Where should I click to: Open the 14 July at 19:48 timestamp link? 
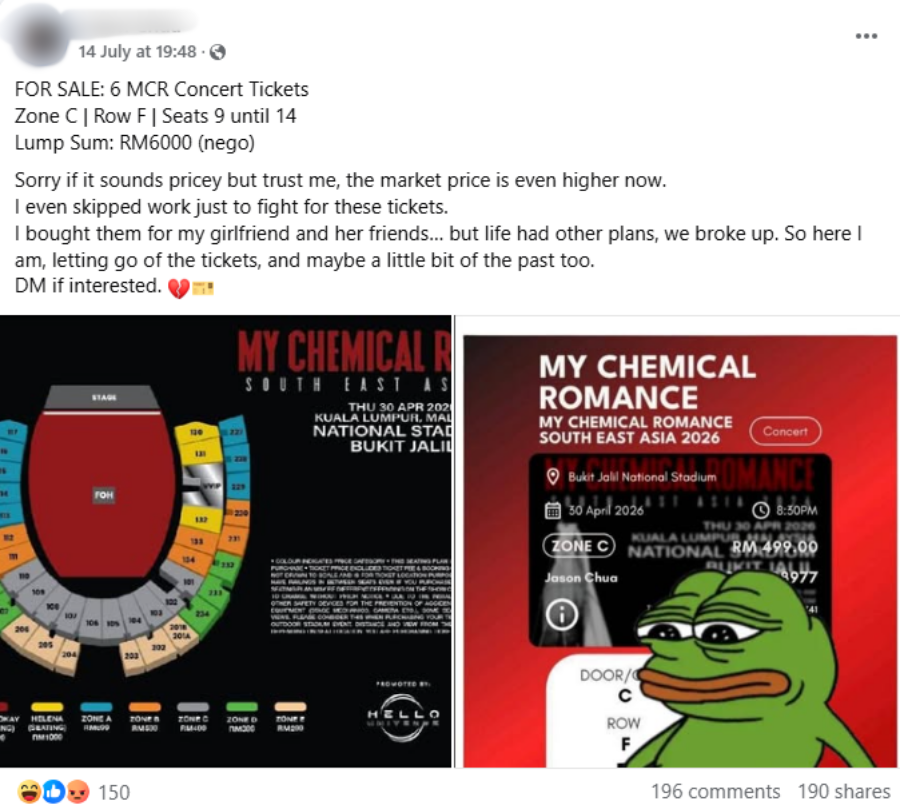tap(137, 52)
